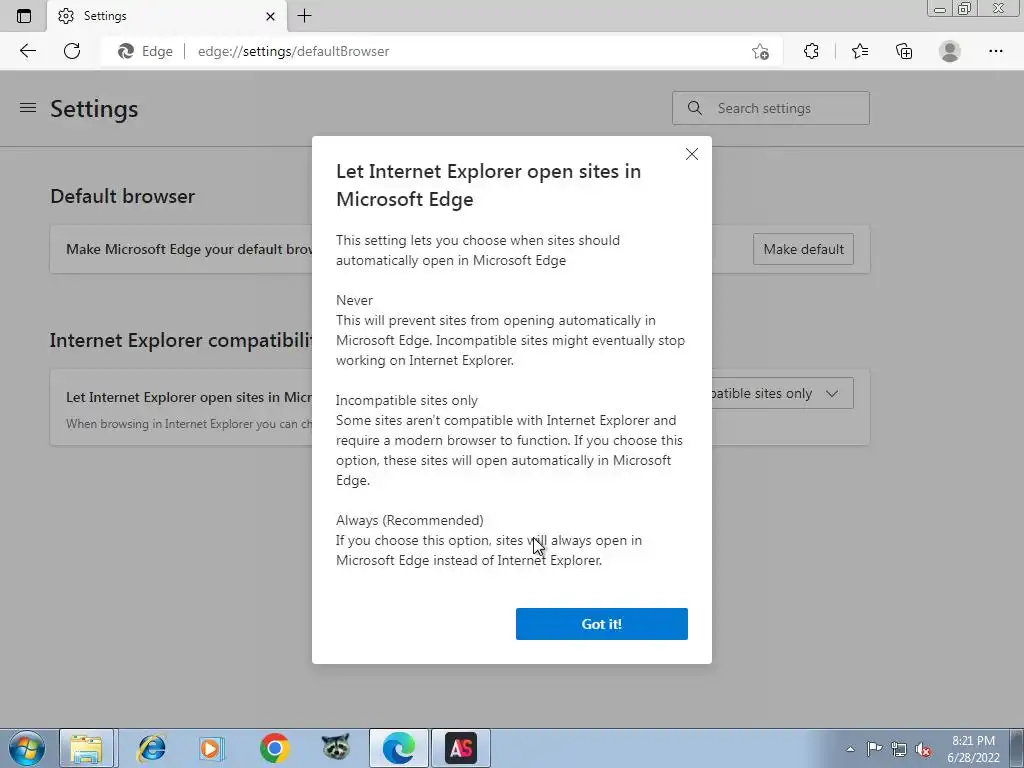Click the Always (Recommended) heading
This screenshot has height=768, width=1024.
pos(409,520)
